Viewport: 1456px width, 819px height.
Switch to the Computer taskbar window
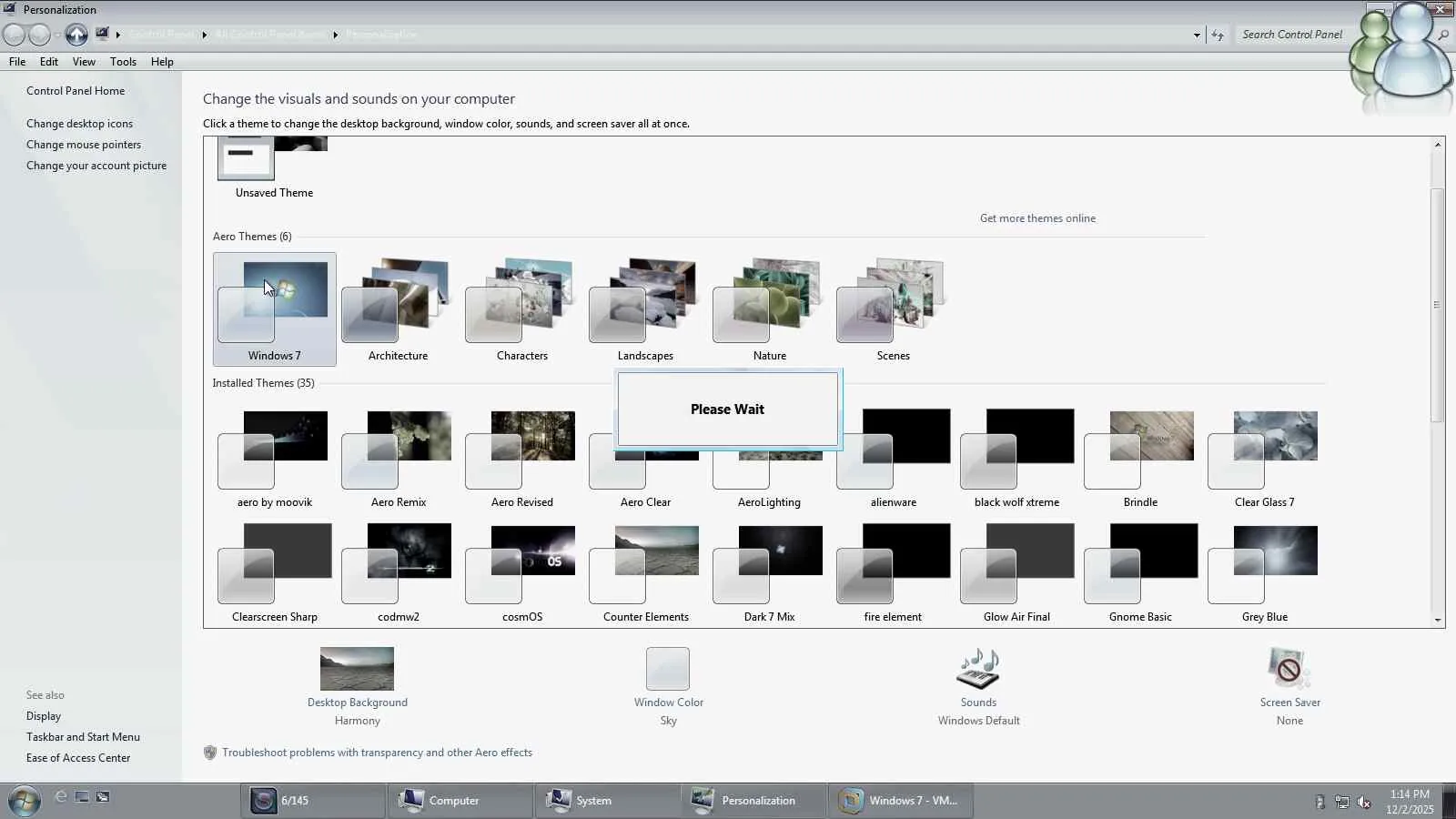[460, 801]
